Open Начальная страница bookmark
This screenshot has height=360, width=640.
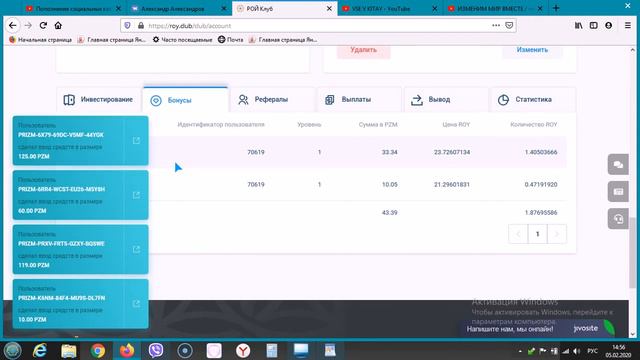(x=40, y=40)
